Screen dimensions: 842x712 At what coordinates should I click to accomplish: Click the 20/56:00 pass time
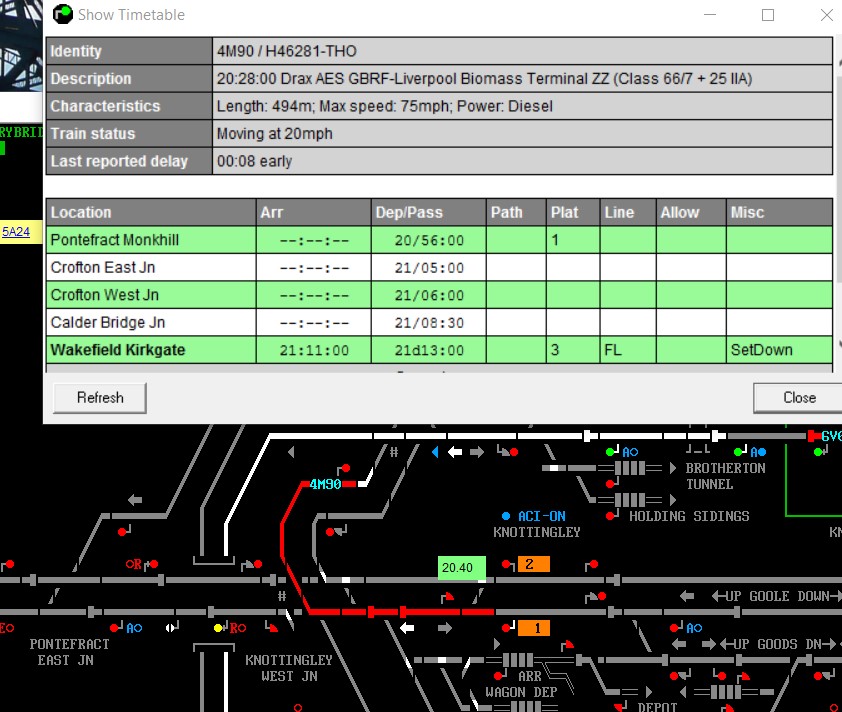pyautogui.click(x=429, y=241)
